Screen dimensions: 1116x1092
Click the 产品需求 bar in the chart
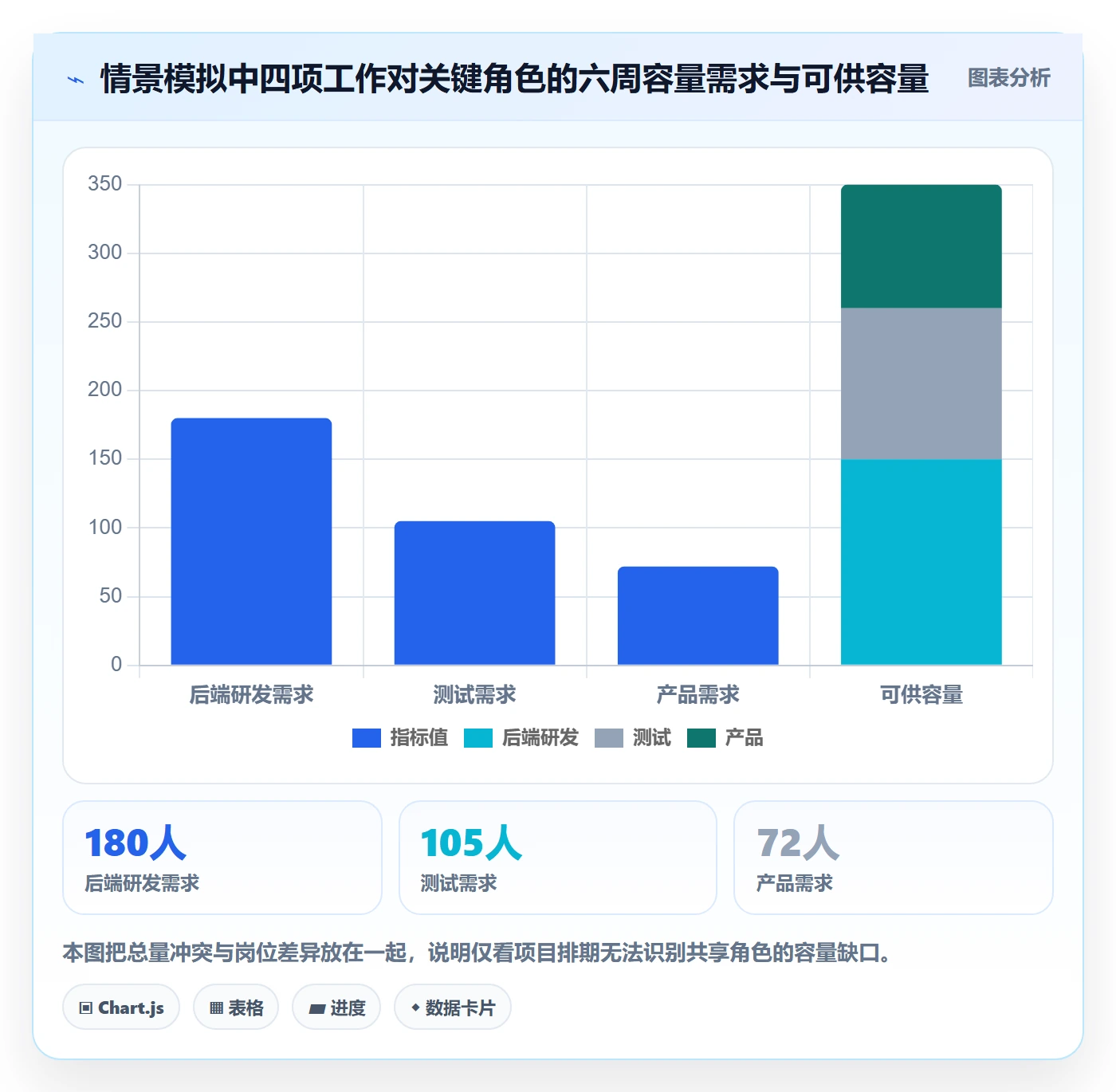click(x=697, y=615)
